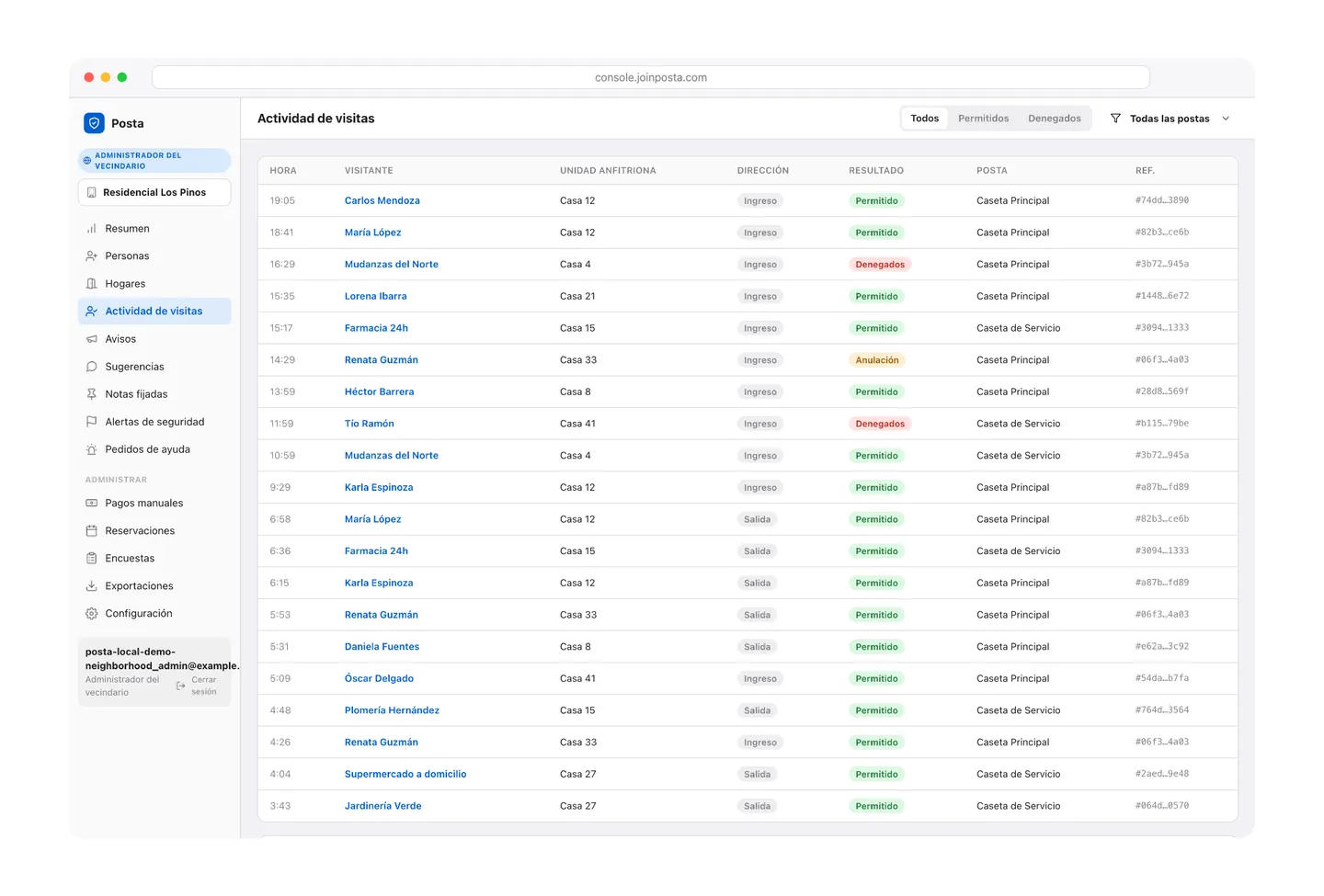
Task: Click the Posta shield logo icon
Action: (x=94, y=123)
